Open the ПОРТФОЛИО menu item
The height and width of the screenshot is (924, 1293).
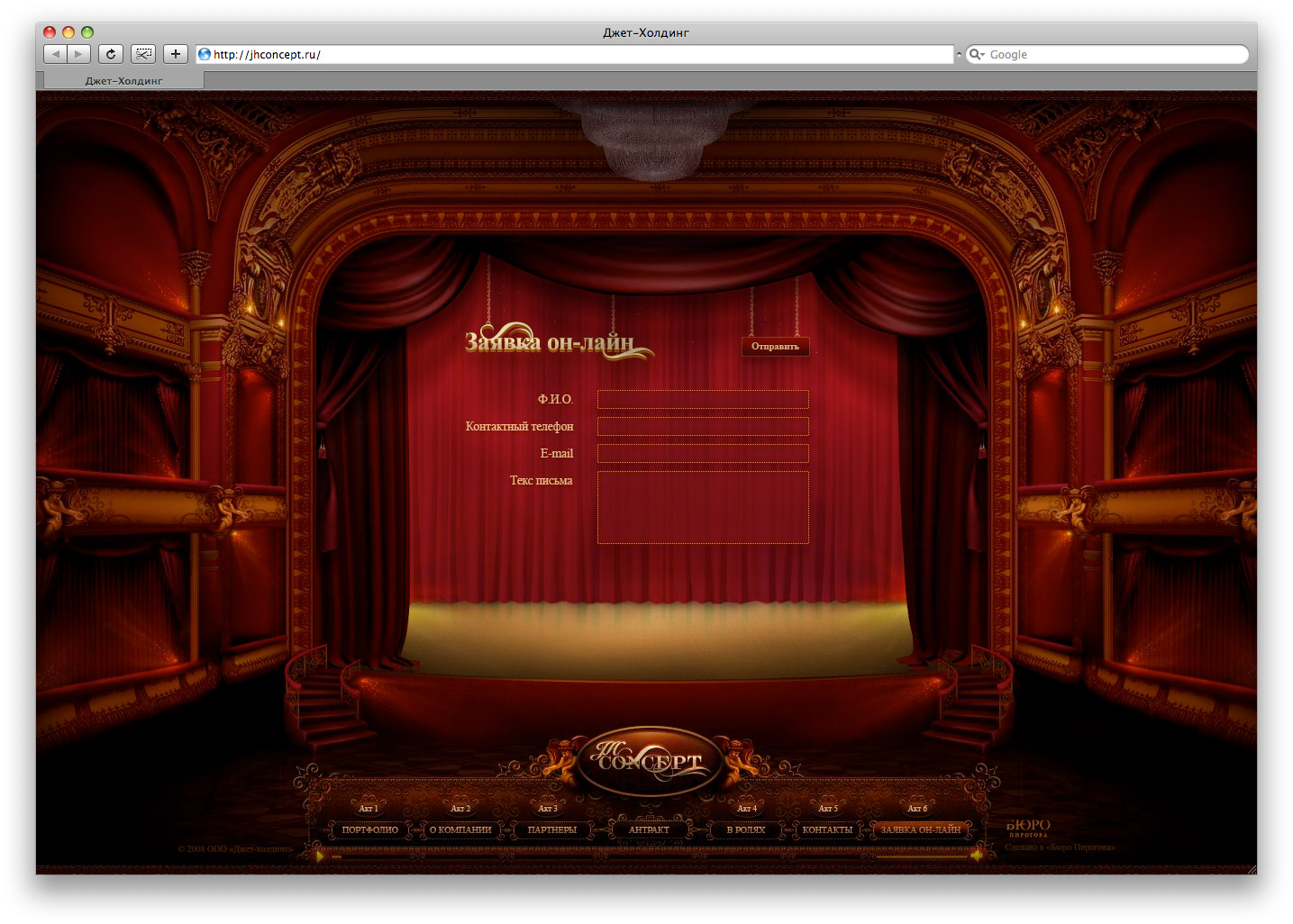point(370,829)
